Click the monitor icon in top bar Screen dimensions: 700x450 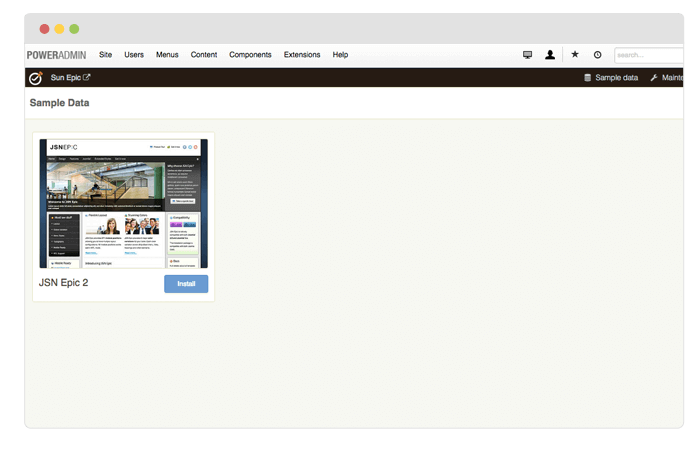[527, 55]
